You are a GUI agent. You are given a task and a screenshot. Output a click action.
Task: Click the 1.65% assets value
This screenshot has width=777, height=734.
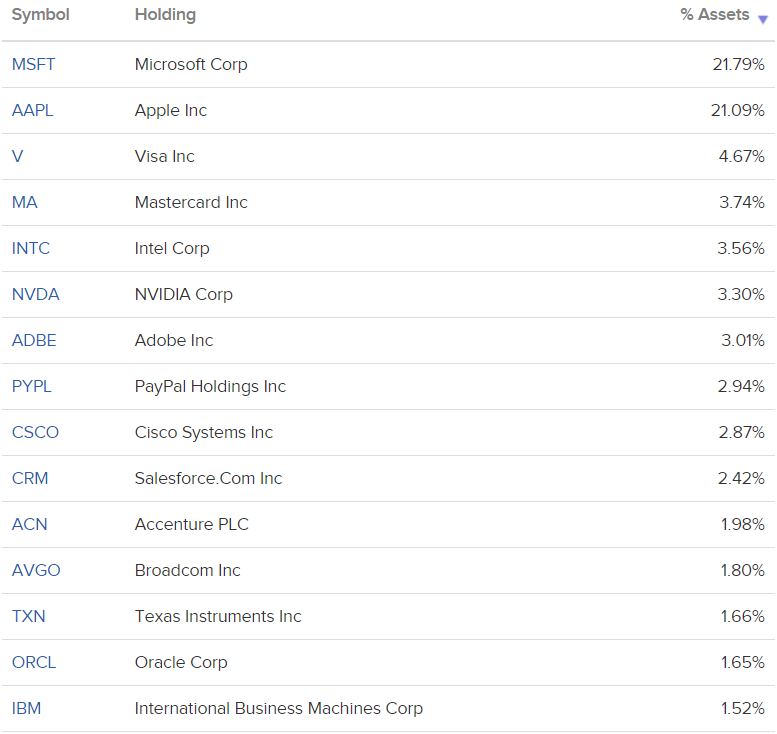743,663
